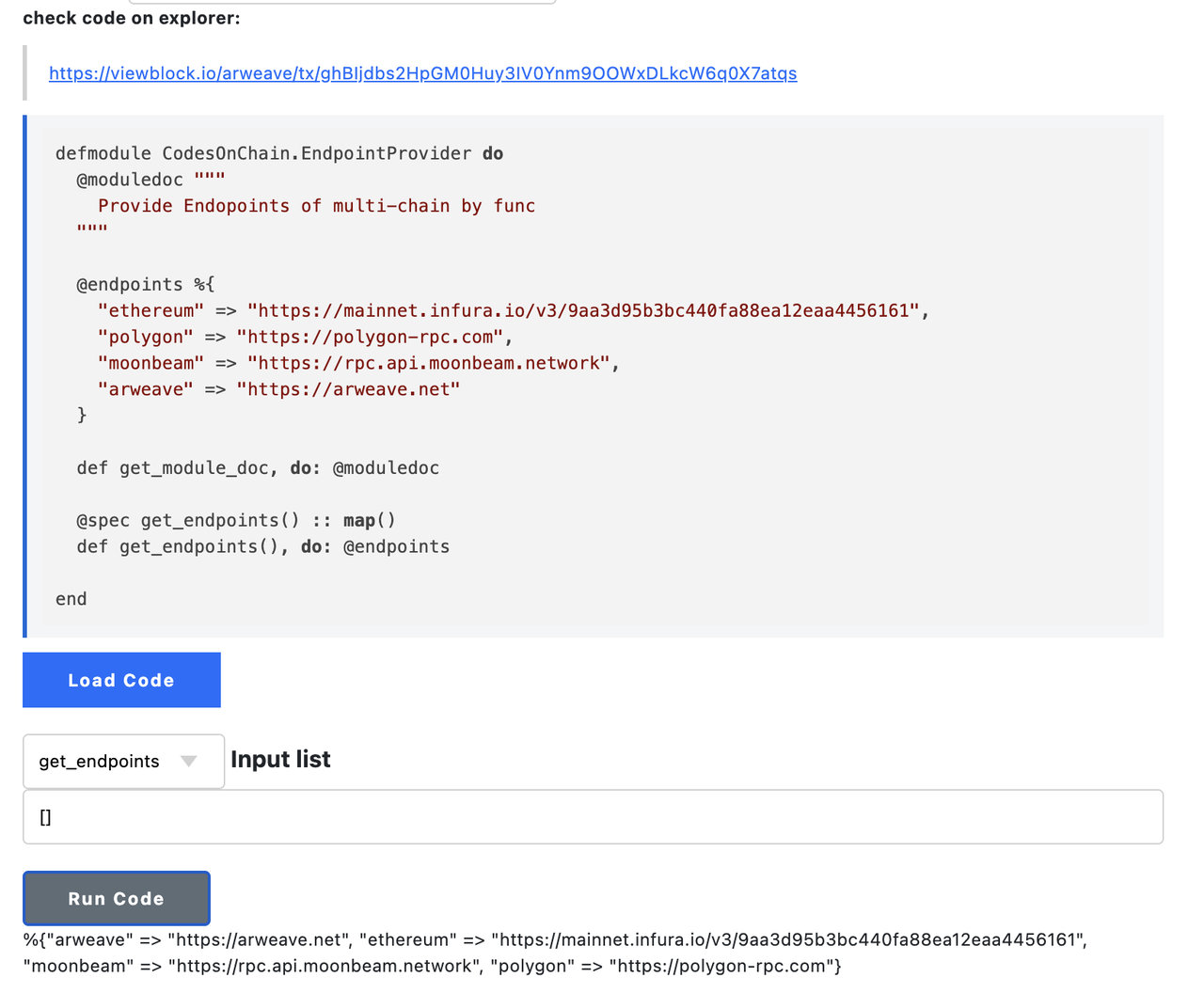Click the def get_module_doc line
This screenshot has height=993, width=1204.
258,467
